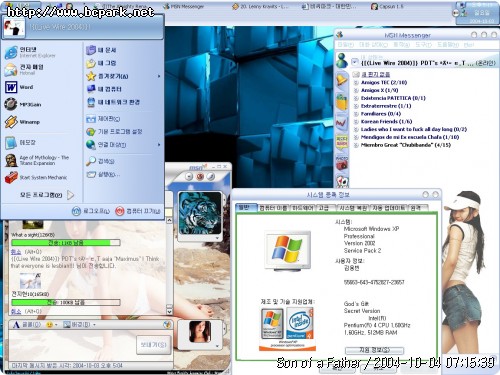Image resolution: width=500 pixels, height=375 pixels.
Task: Open the 실행 run entry
Action: (103, 174)
